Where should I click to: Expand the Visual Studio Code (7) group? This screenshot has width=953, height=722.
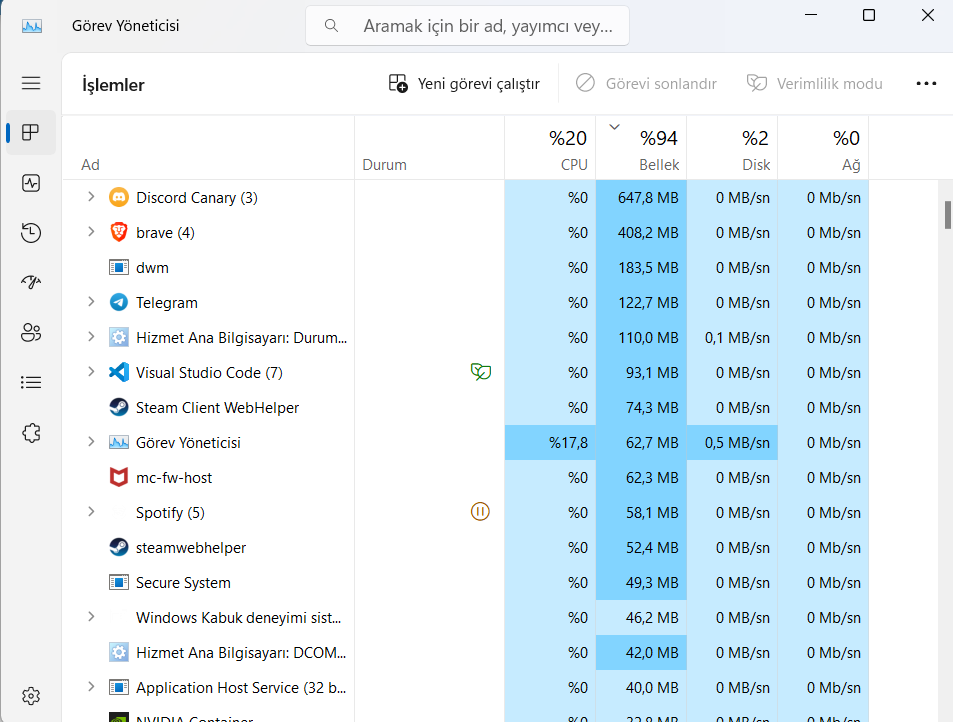(x=91, y=371)
